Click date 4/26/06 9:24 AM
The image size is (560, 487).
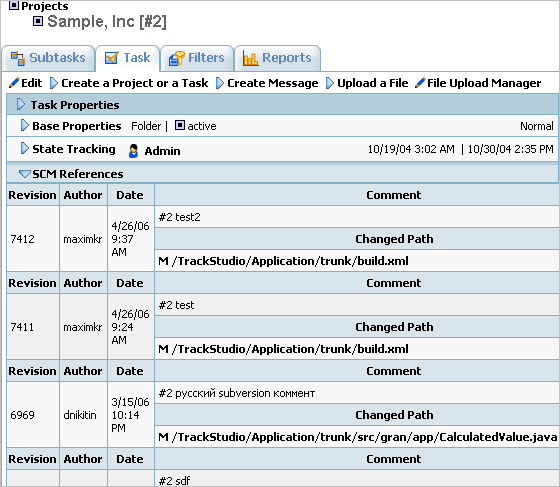(x=130, y=327)
